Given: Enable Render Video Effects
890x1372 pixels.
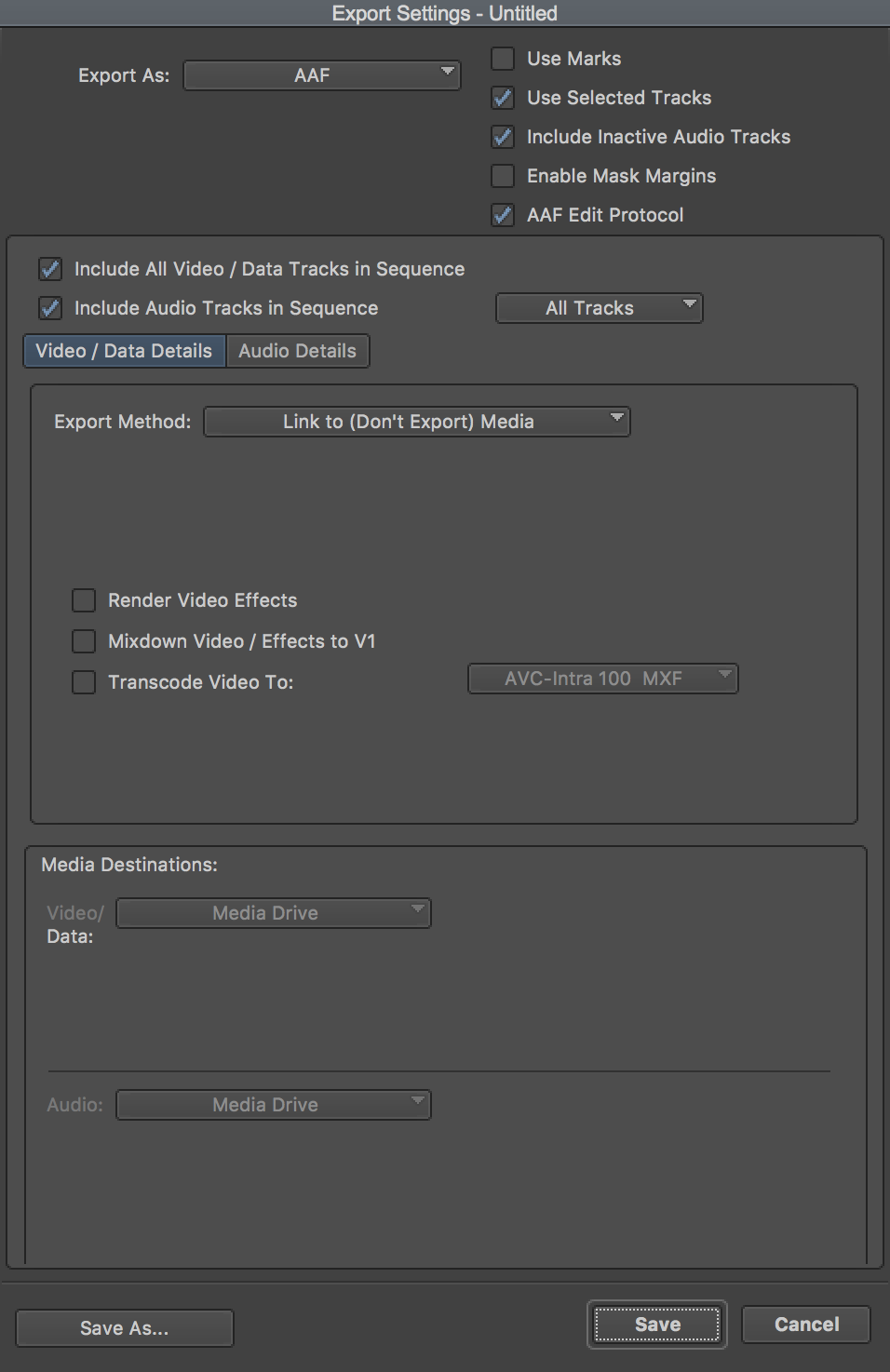Looking at the screenshot, I should tap(84, 600).
